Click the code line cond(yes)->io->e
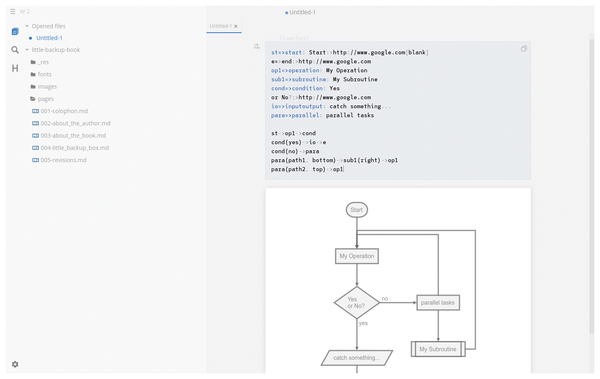 (x=298, y=142)
